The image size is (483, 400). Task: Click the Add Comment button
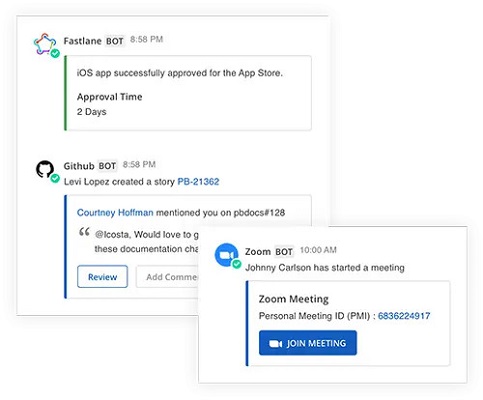click(167, 277)
